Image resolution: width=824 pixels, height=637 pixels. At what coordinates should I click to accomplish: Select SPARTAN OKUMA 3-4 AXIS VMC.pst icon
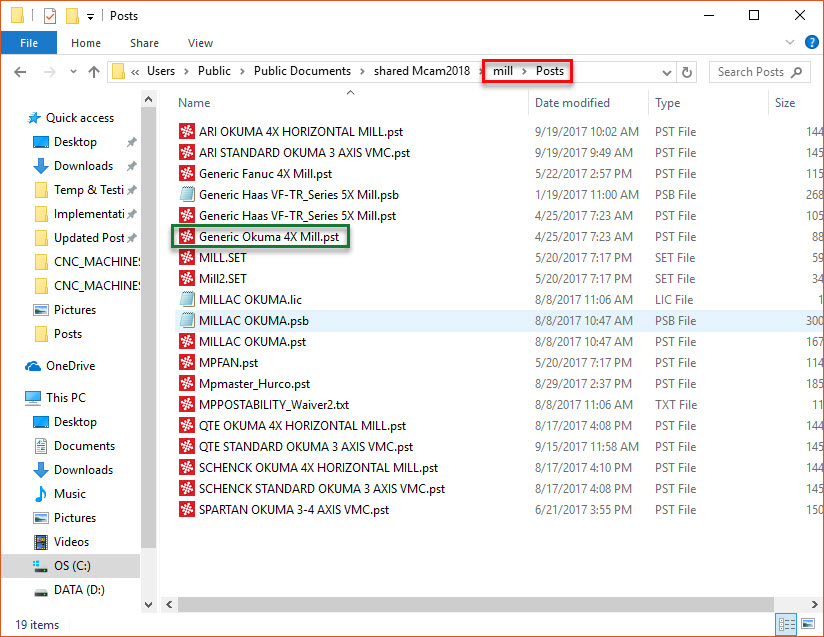tap(187, 510)
